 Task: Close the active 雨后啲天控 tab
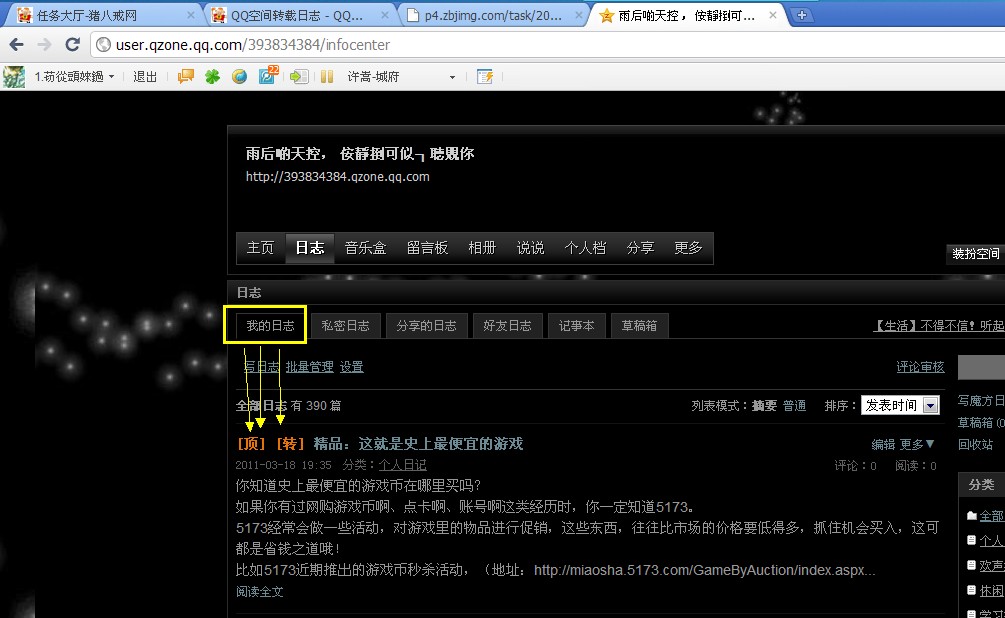tap(772, 15)
